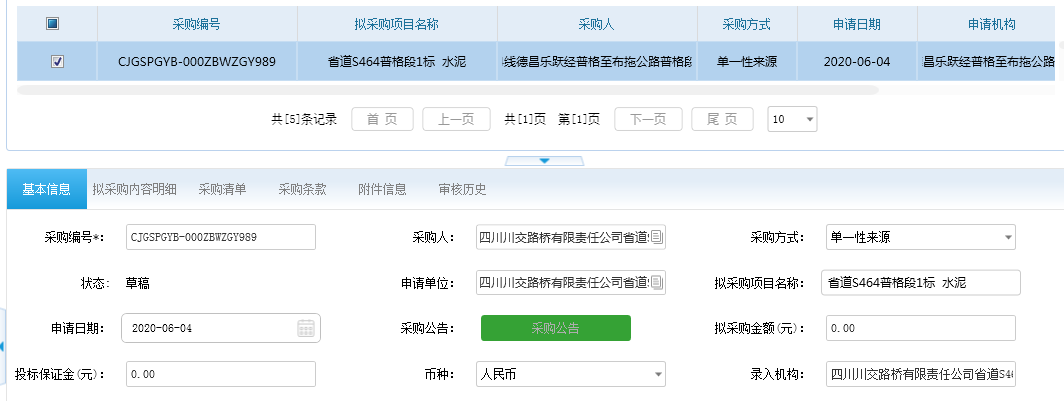
Task: Open the page size dropdown showing 10
Action: [x=808, y=119]
